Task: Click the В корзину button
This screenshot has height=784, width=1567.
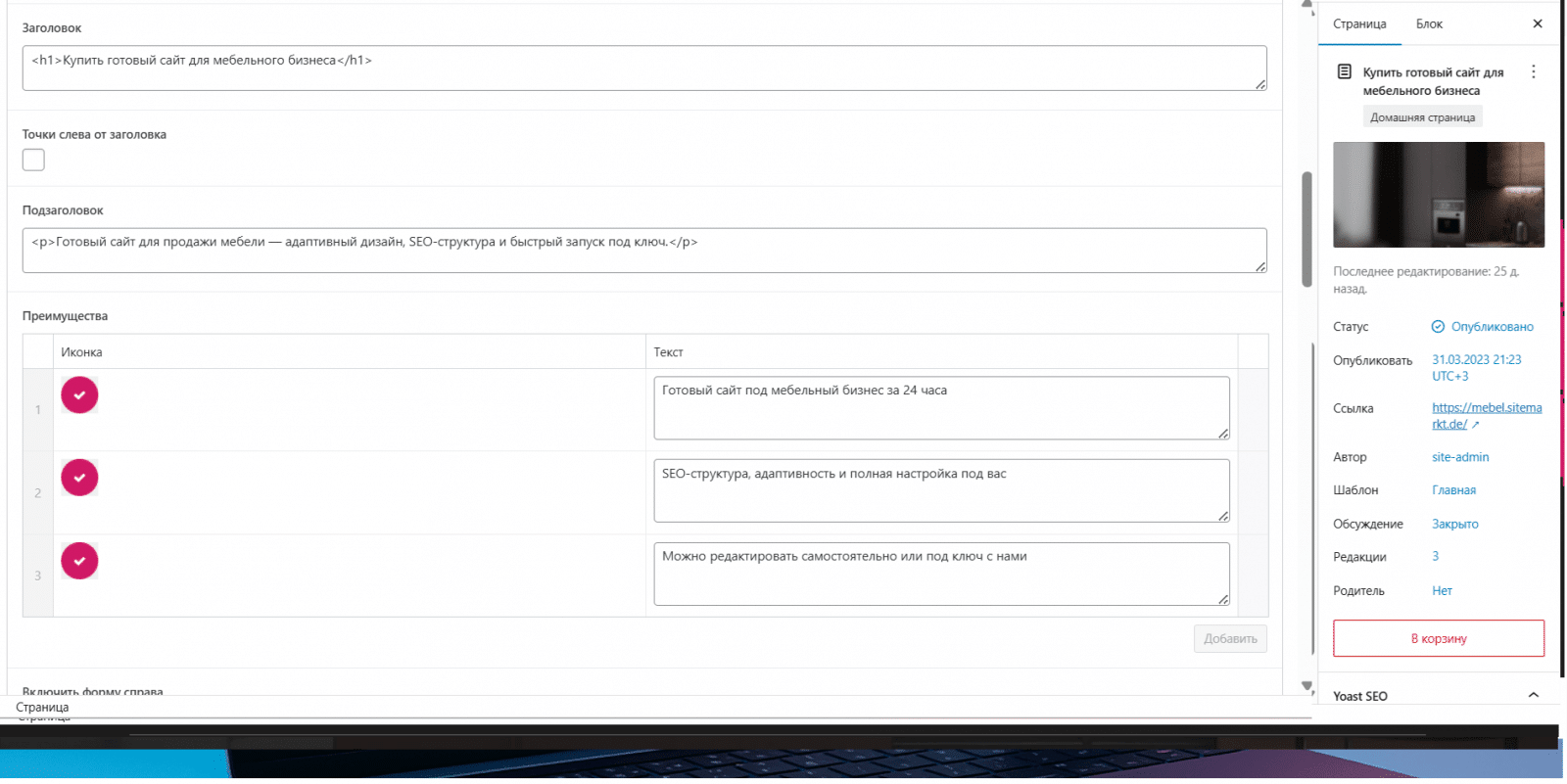Action: click(x=1438, y=638)
